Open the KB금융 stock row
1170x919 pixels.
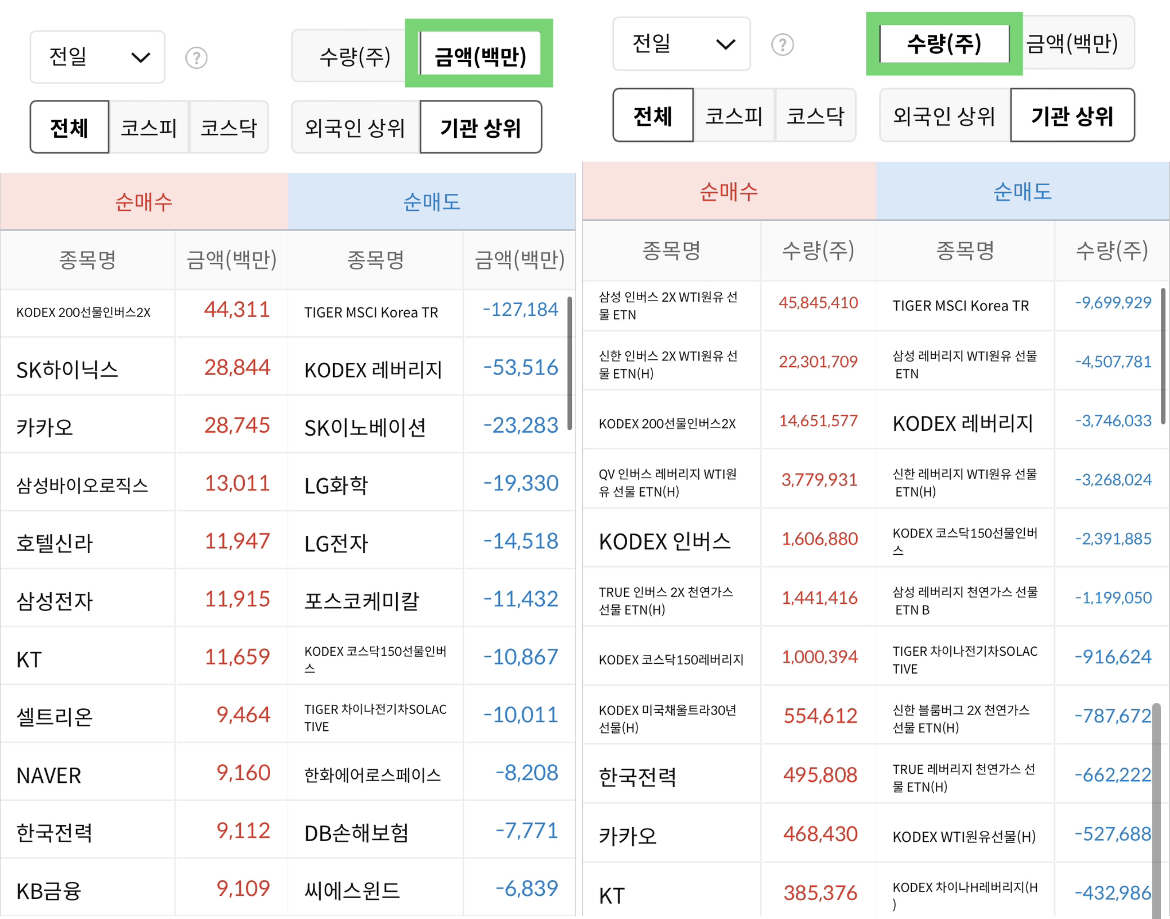point(49,891)
